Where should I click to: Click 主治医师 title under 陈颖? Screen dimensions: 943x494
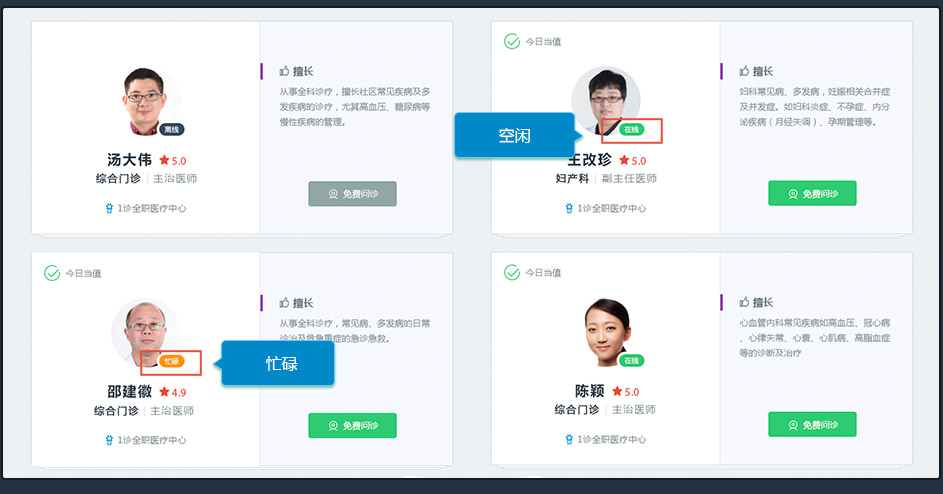click(634, 410)
